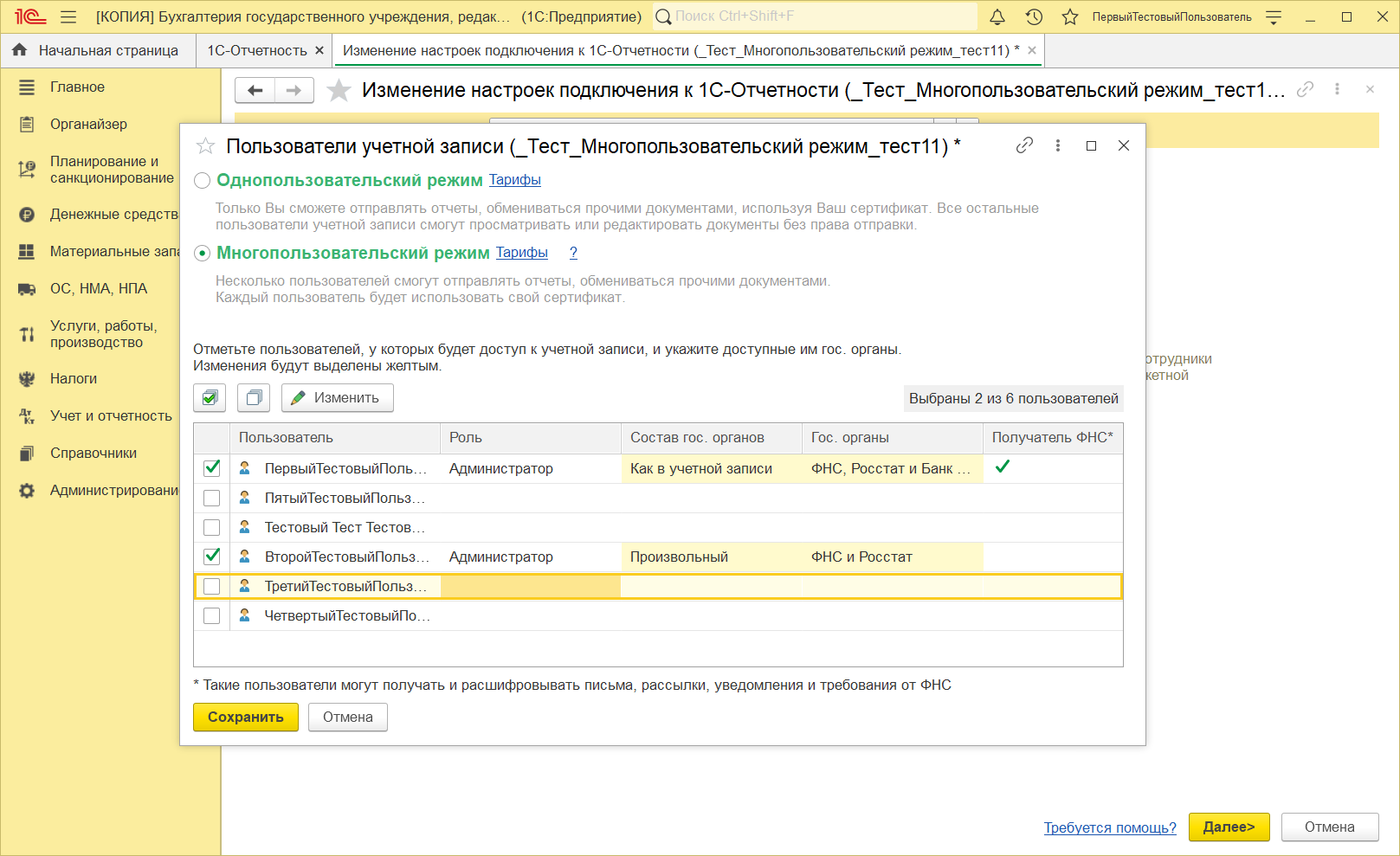Open Требуется помощь? link
1400x856 pixels.
(1110, 827)
